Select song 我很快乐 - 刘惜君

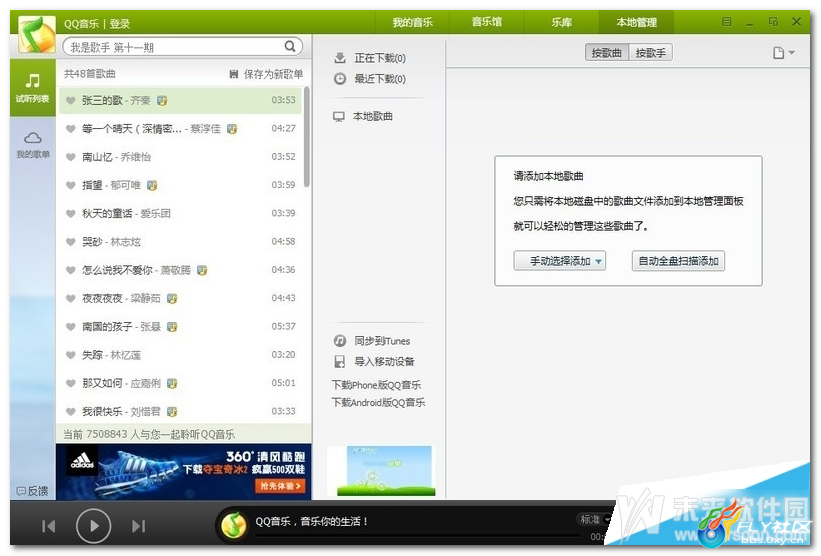(180, 412)
